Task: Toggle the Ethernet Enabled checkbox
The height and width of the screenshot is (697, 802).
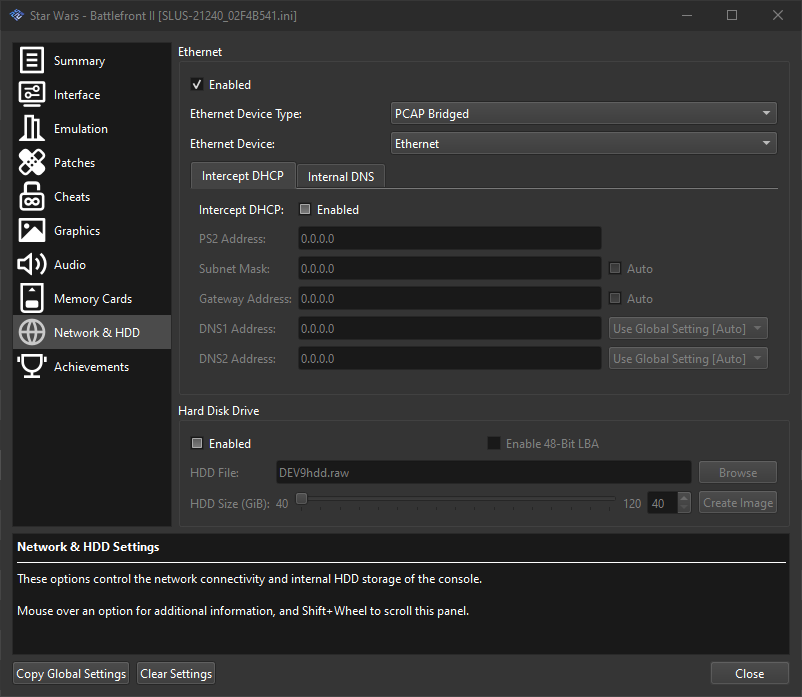Action: [197, 84]
